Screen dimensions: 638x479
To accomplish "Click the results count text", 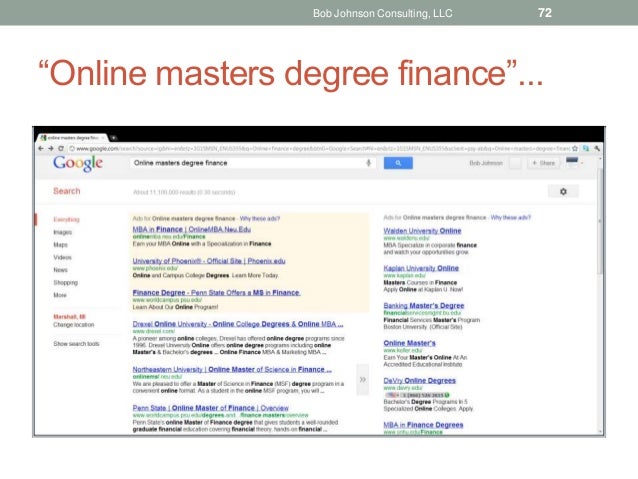I will (x=184, y=192).
